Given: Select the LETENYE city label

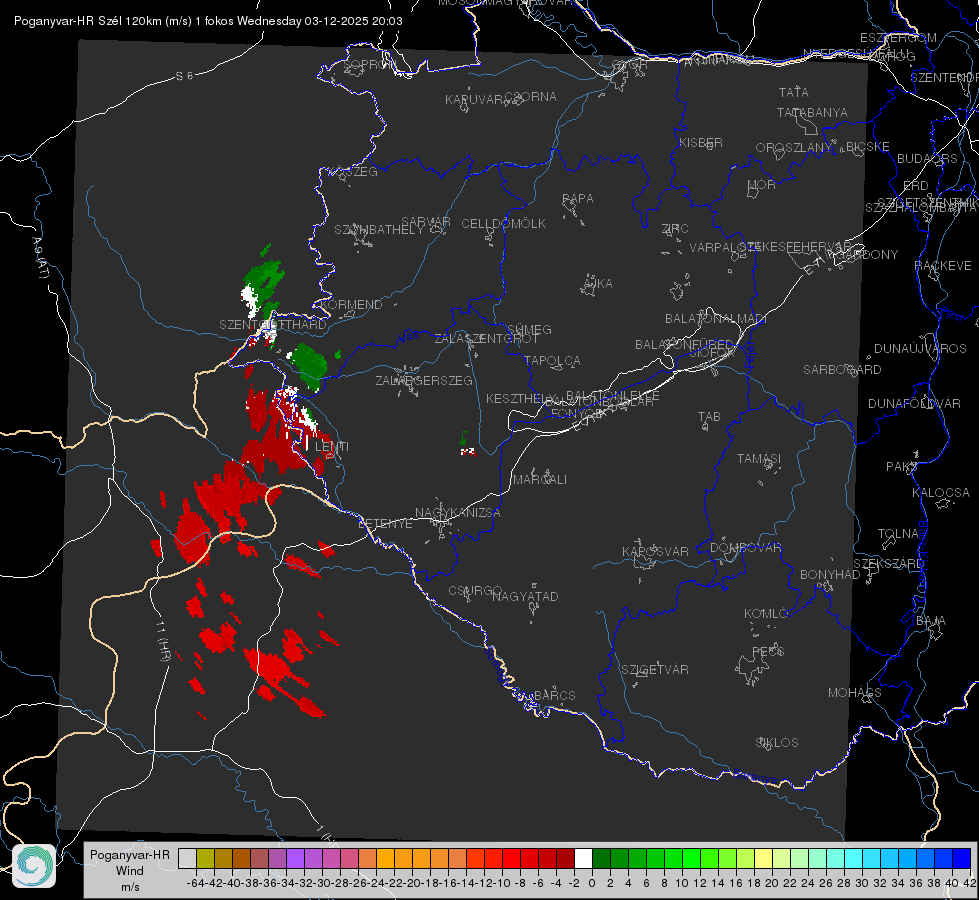Looking at the screenshot, I should tap(385, 523).
